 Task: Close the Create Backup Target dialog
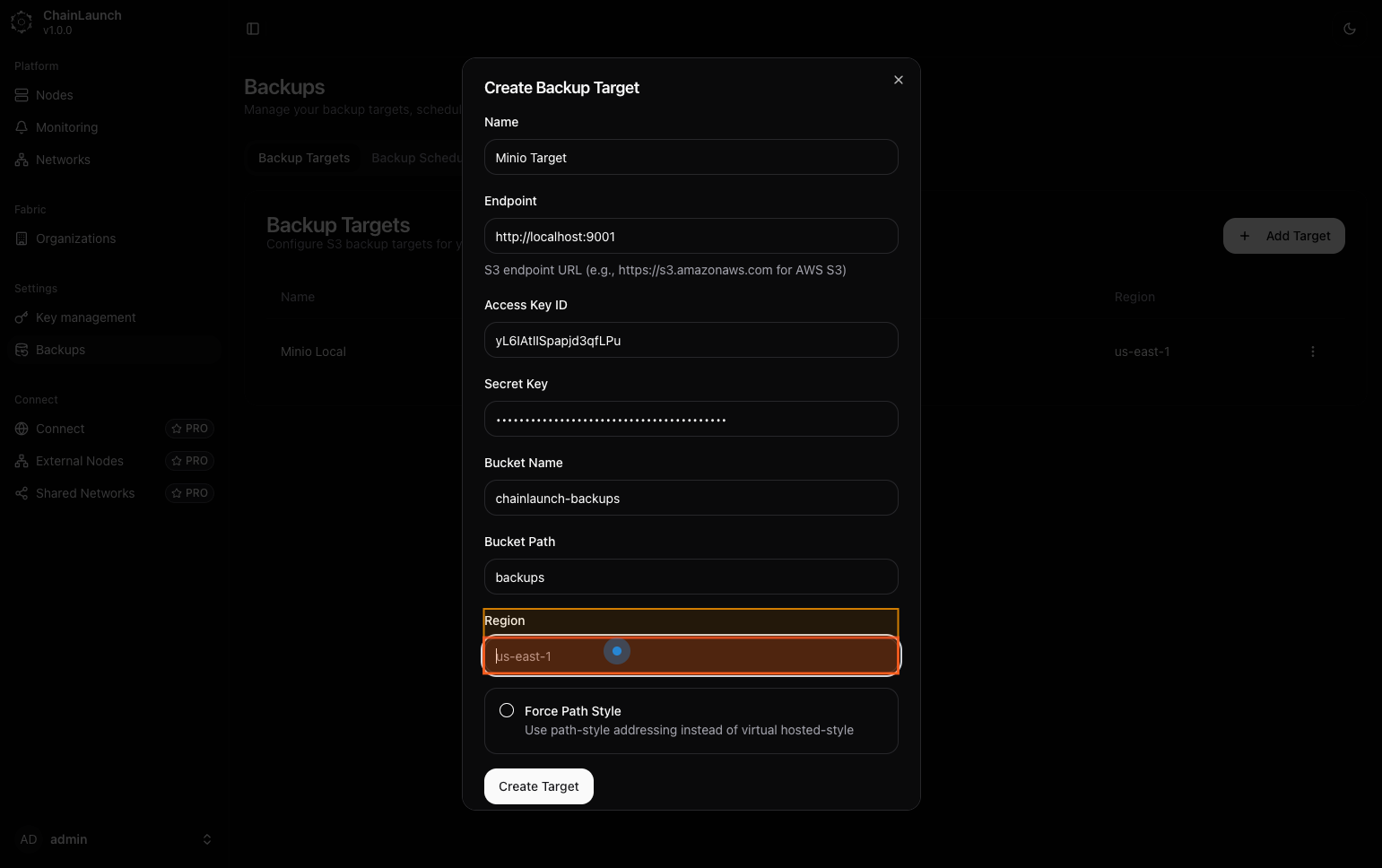(x=898, y=80)
